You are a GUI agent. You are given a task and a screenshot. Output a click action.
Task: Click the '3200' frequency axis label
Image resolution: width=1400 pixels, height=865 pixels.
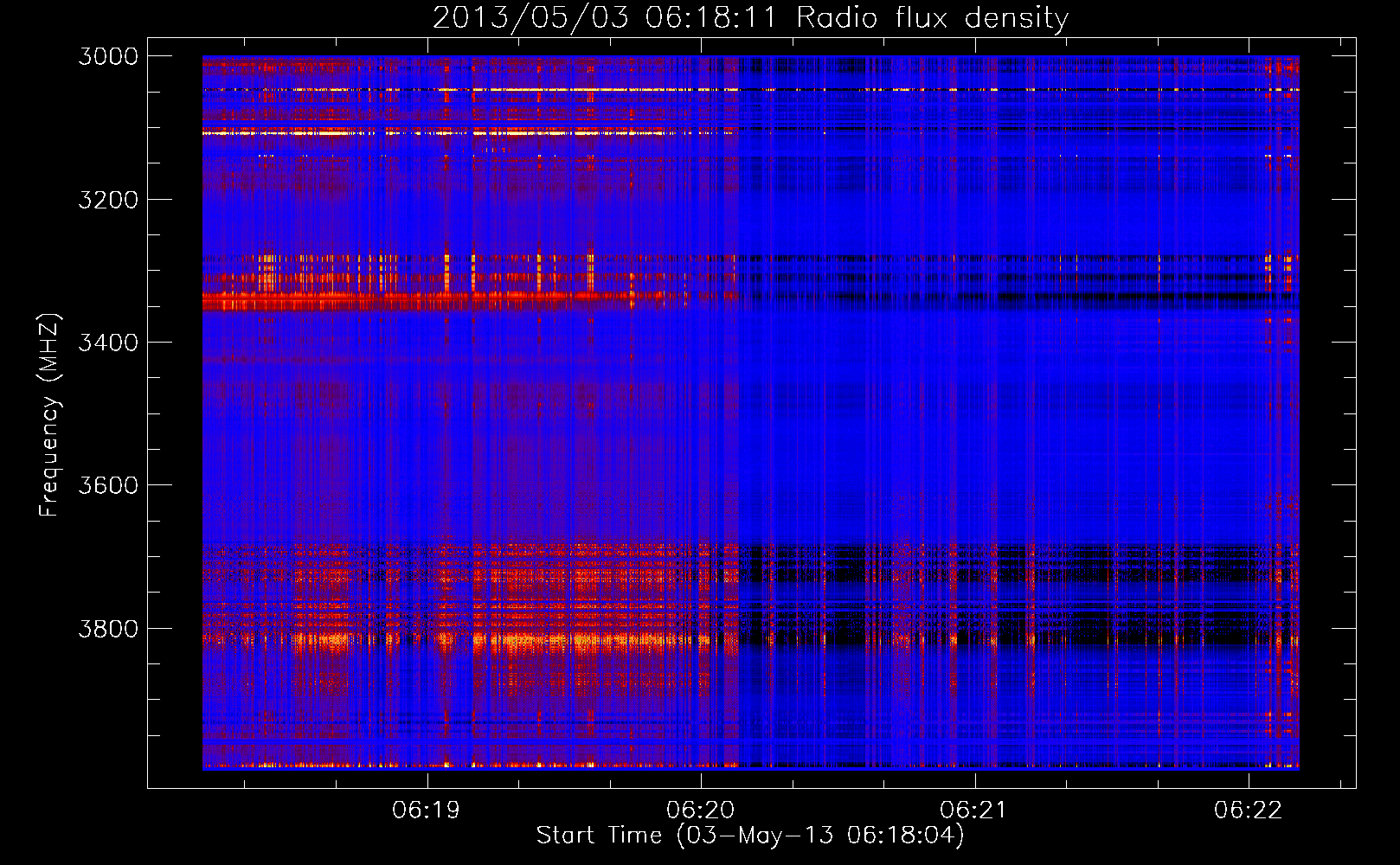tap(108, 200)
